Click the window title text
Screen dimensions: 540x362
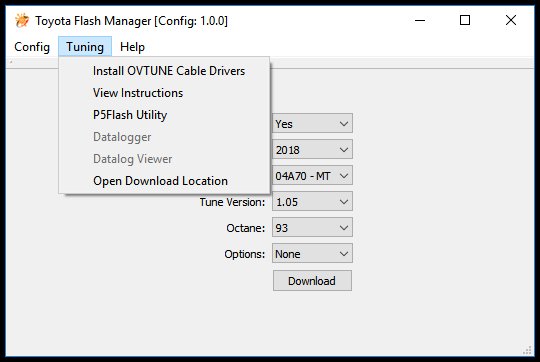pos(131,21)
